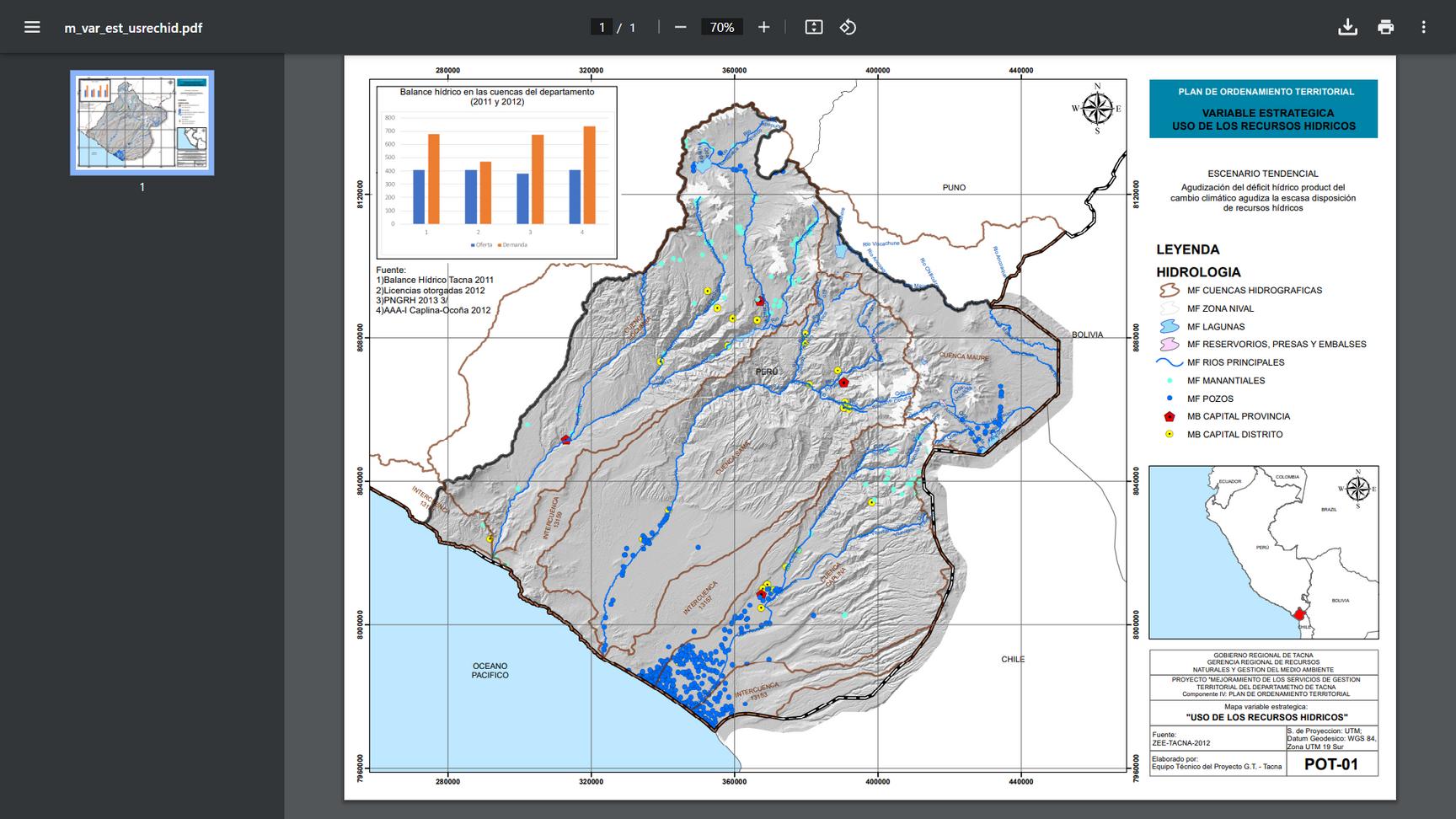
Task: Click the zoom in plus button
Action: (x=763, y=27)
